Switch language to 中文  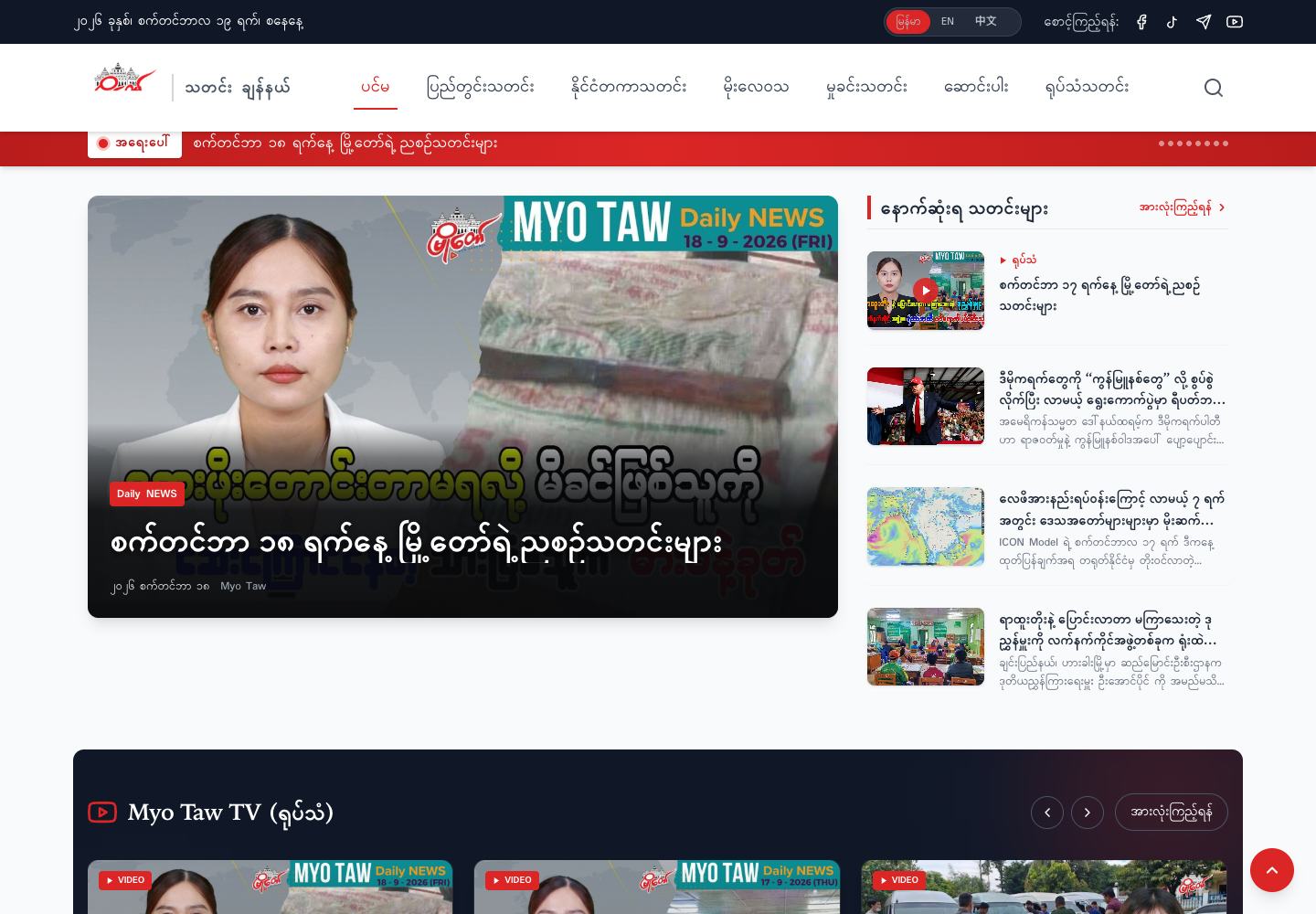point(985,22)
